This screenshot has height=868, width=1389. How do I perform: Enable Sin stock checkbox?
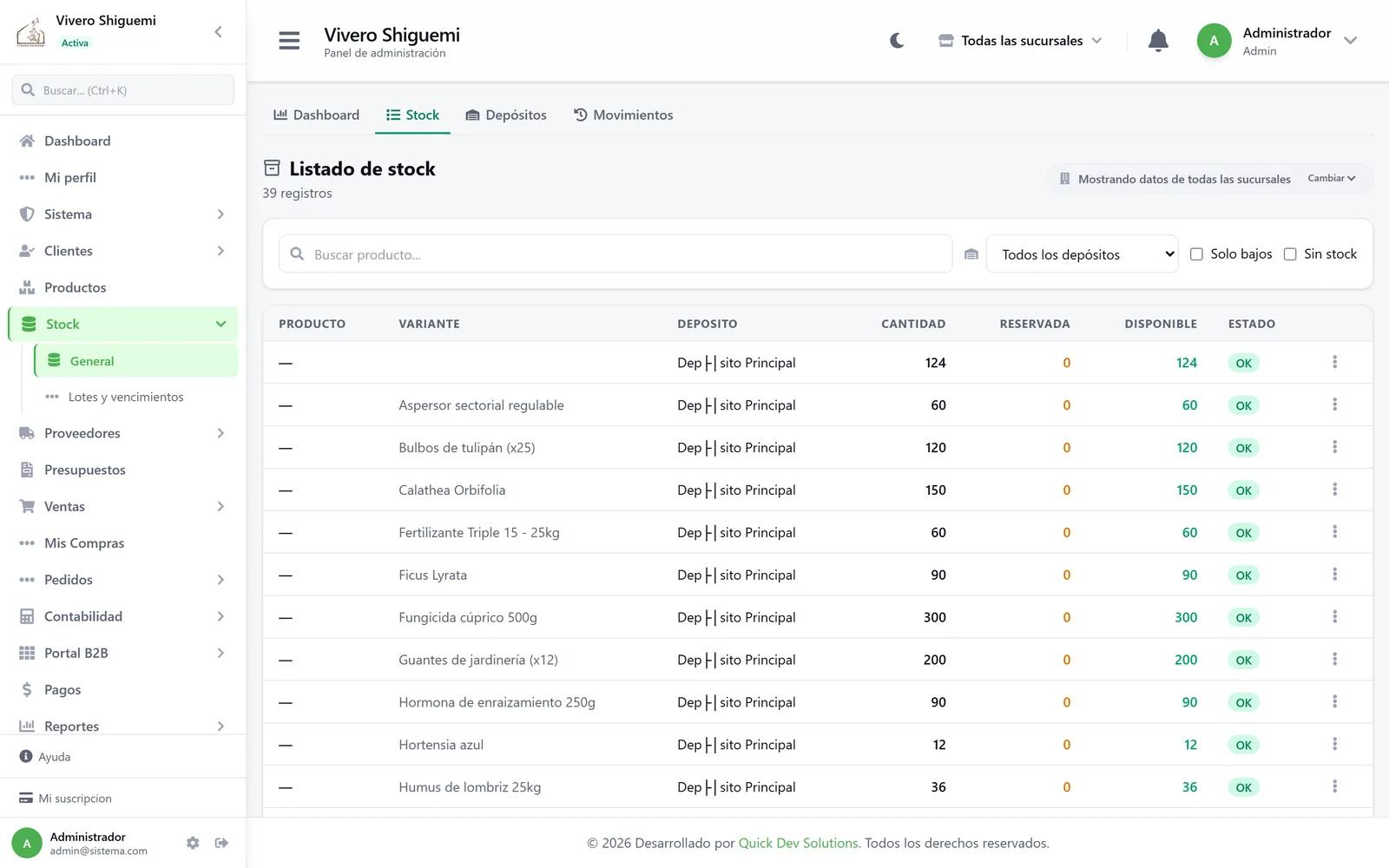[x=1290, y=254]
